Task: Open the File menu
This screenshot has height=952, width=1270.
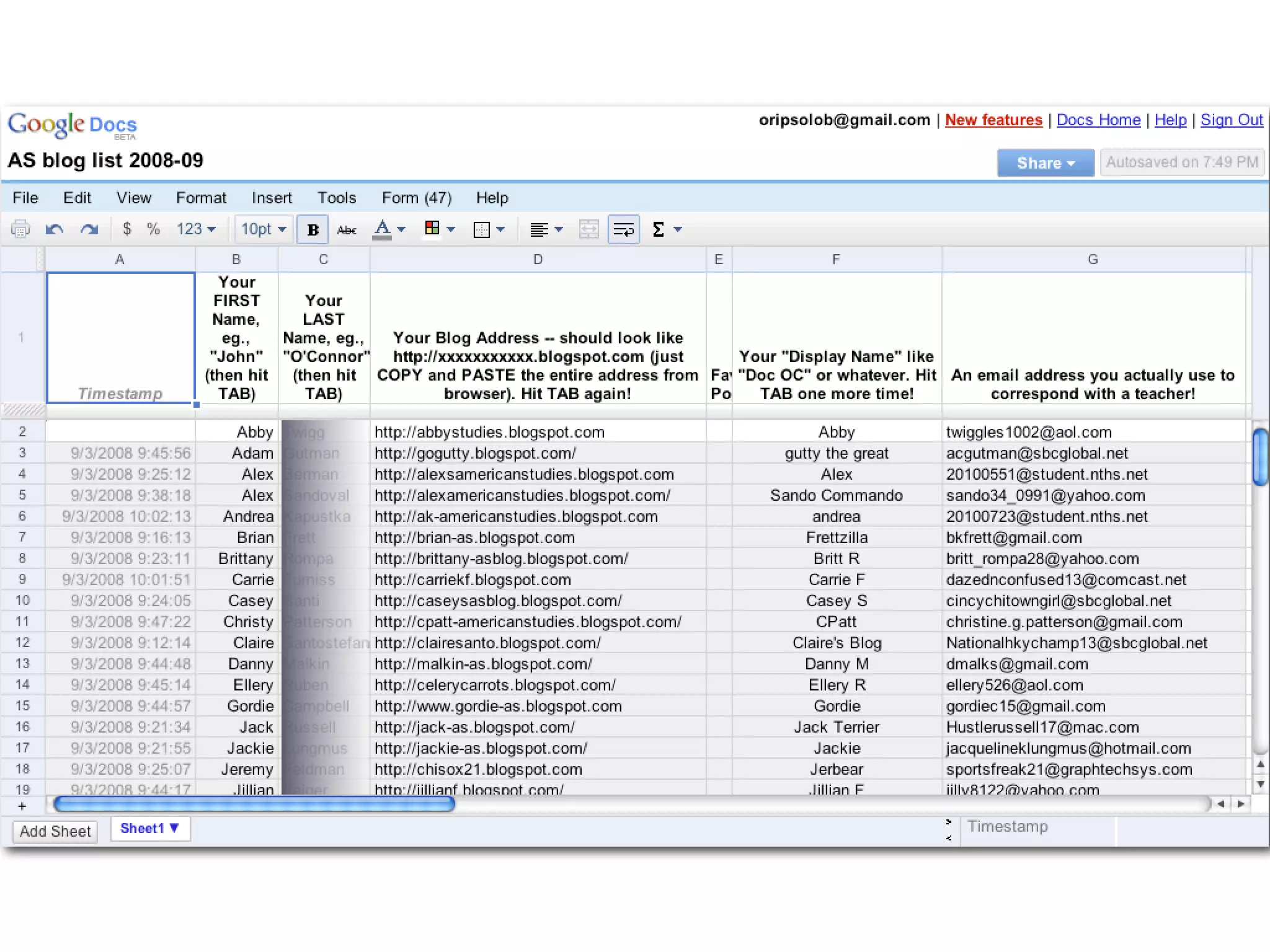Action: pos(25,198)
